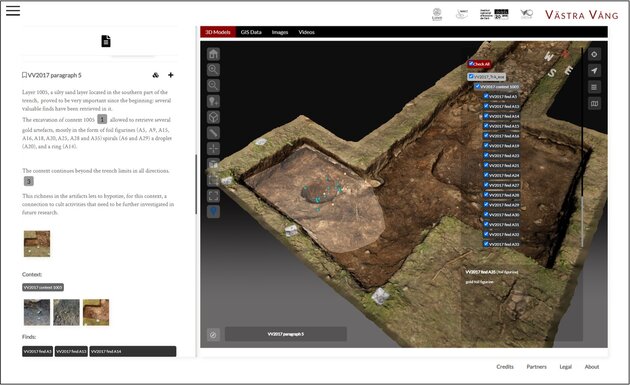
Task: Click the target icon in right toolbar
Action: [x=594, y=54]
